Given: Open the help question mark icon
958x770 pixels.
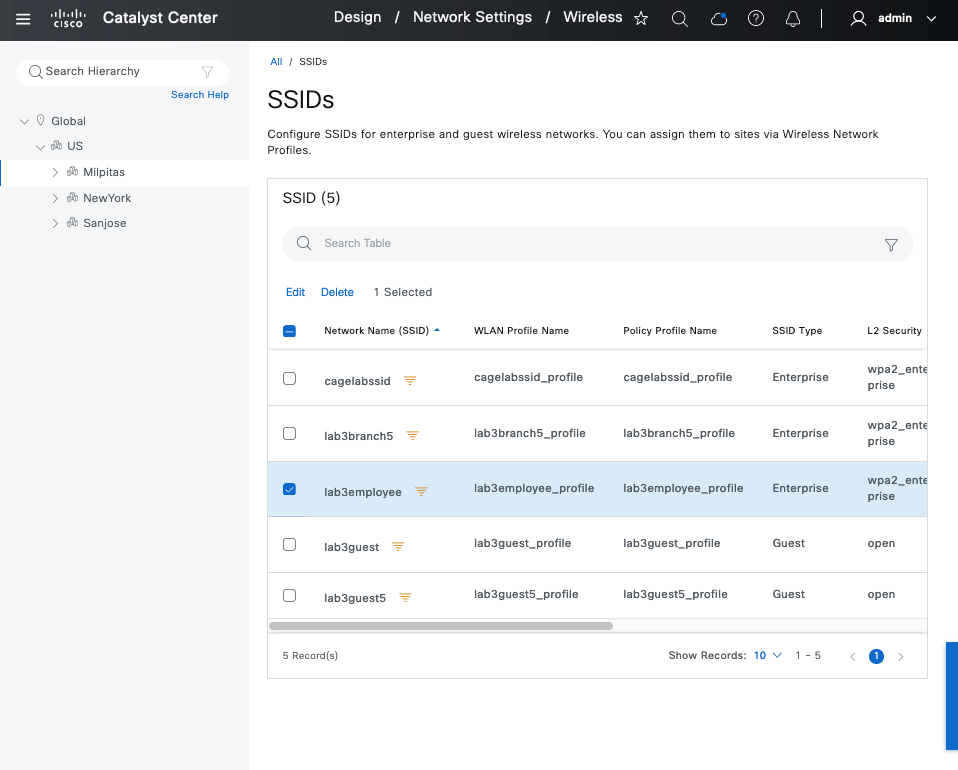Looking at the screenshot, I should point(756,19).
